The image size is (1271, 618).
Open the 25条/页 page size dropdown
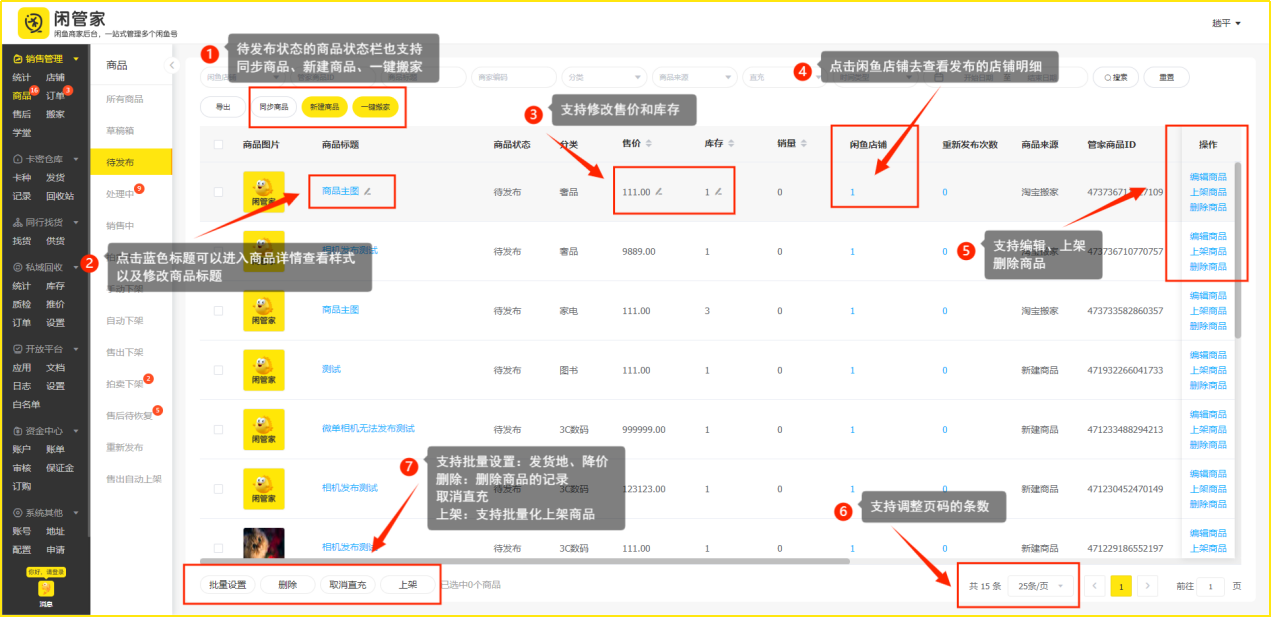click(1040, 586)
